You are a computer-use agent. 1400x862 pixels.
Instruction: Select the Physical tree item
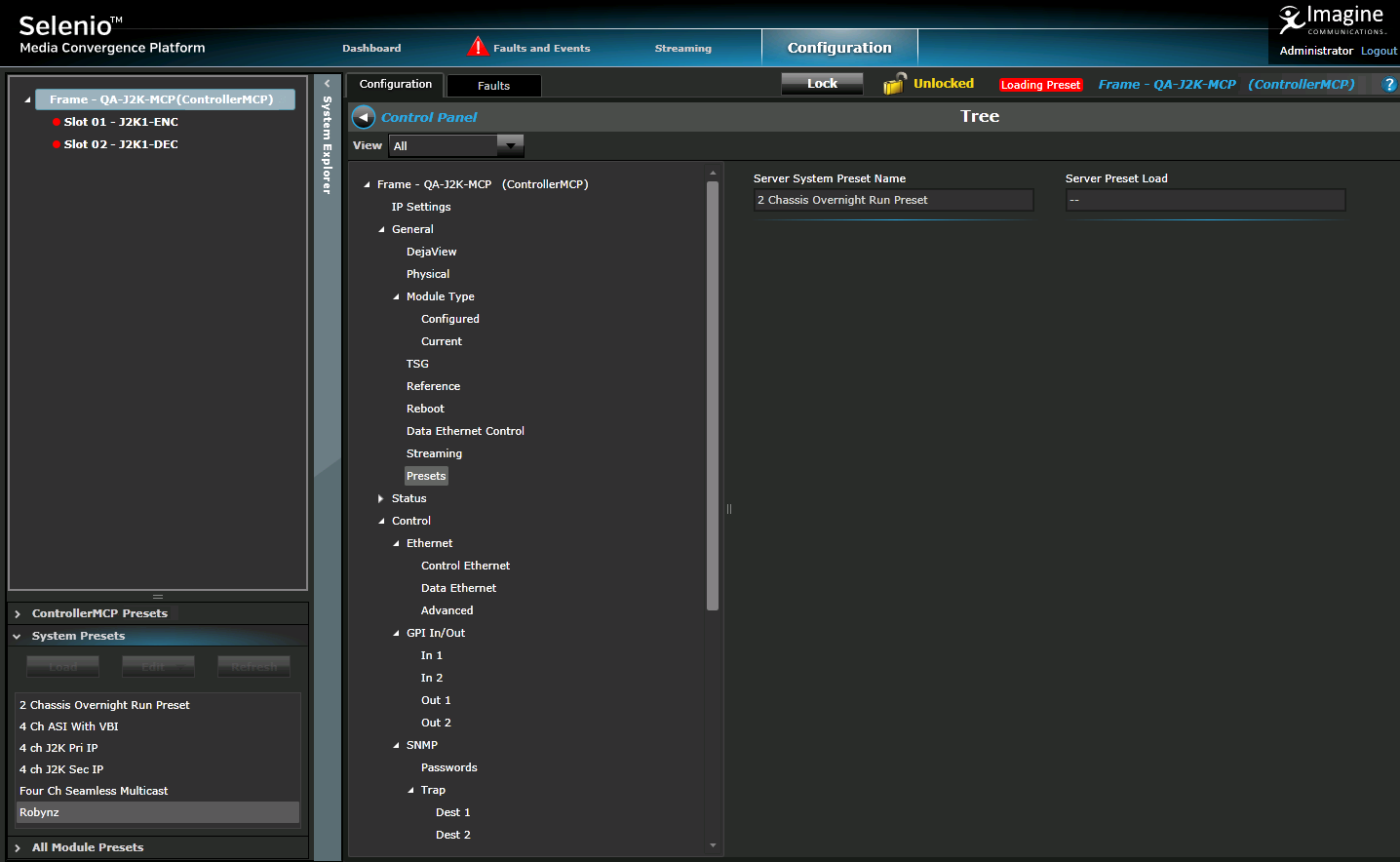tap(428, 274)
